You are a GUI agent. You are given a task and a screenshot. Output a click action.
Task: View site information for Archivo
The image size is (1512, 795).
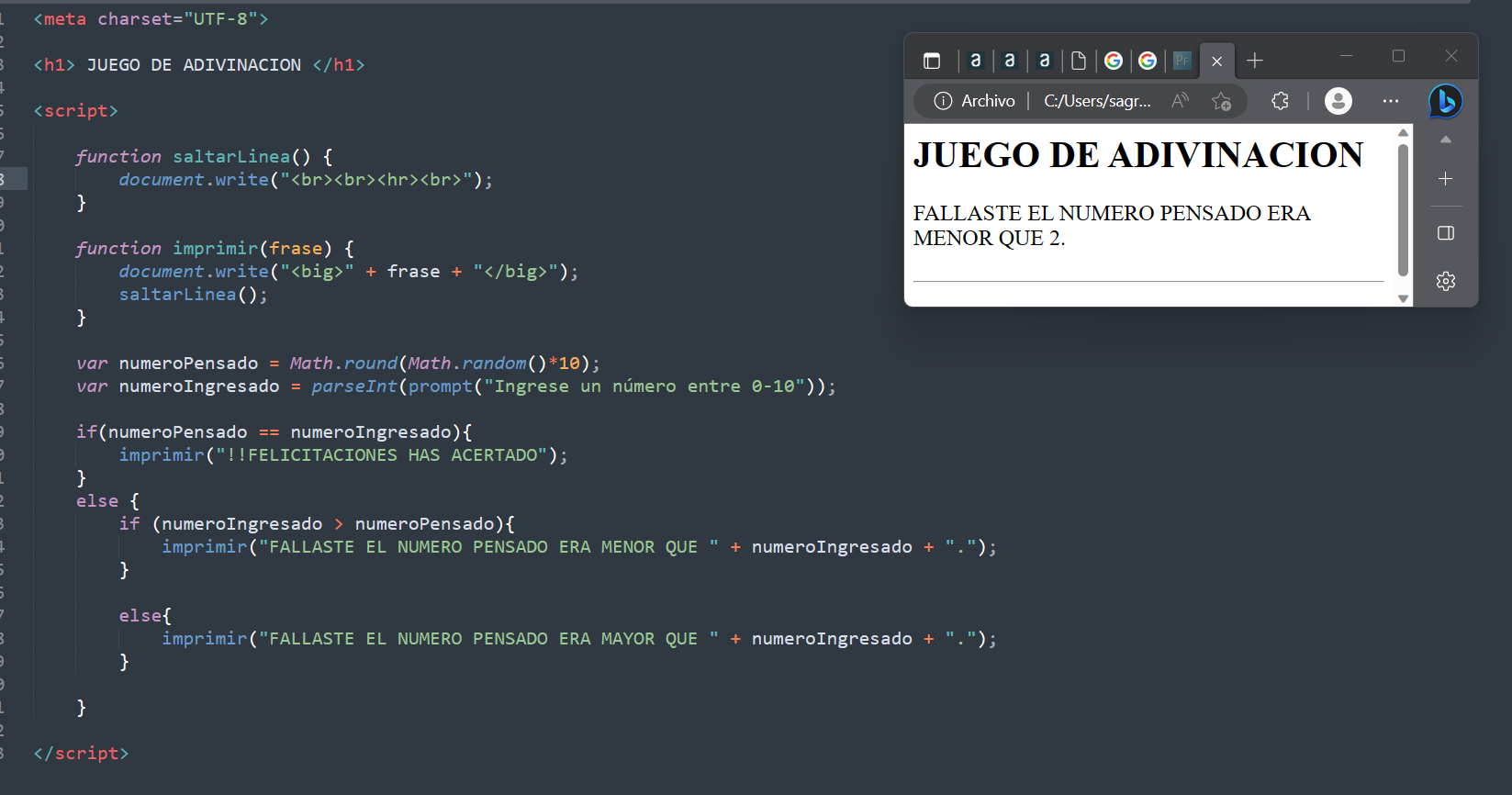click(974, 101)
